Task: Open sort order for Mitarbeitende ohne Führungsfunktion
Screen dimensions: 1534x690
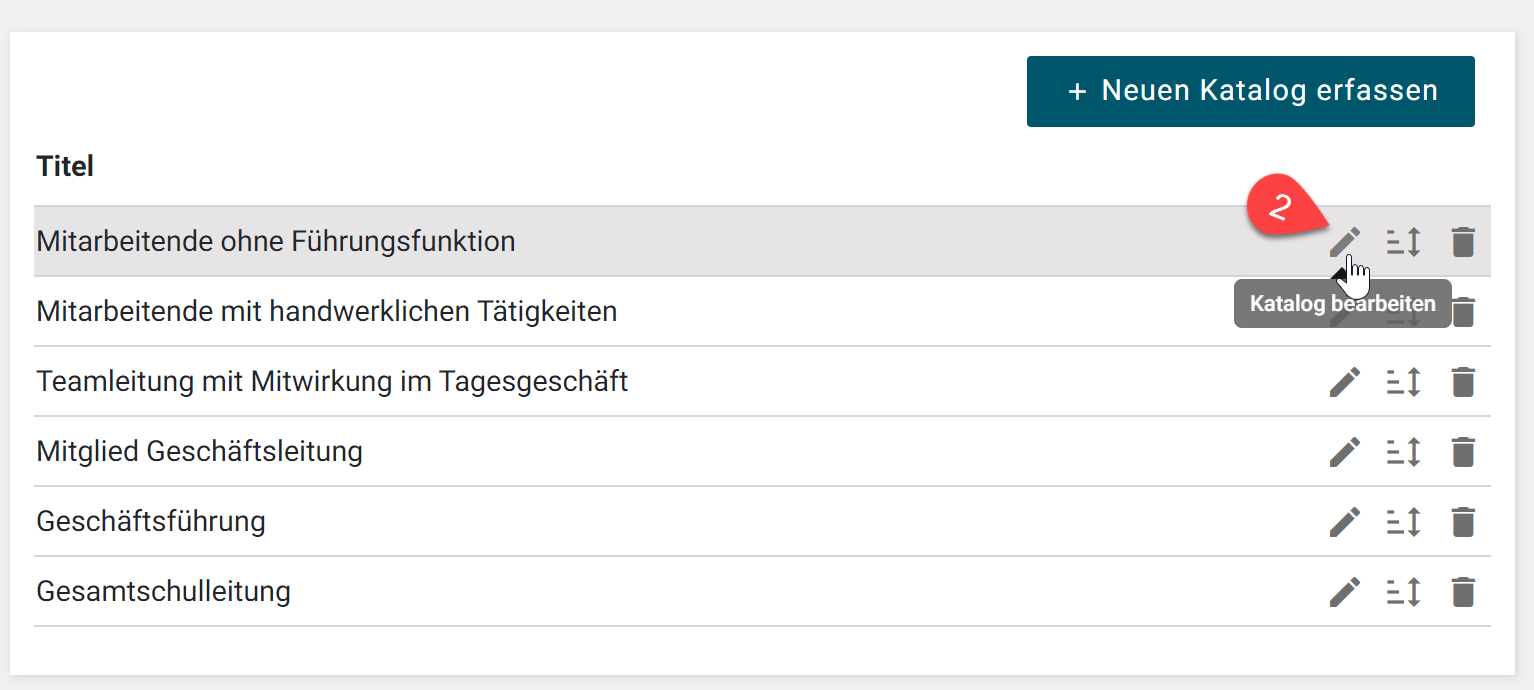Action: (1403, 241)
